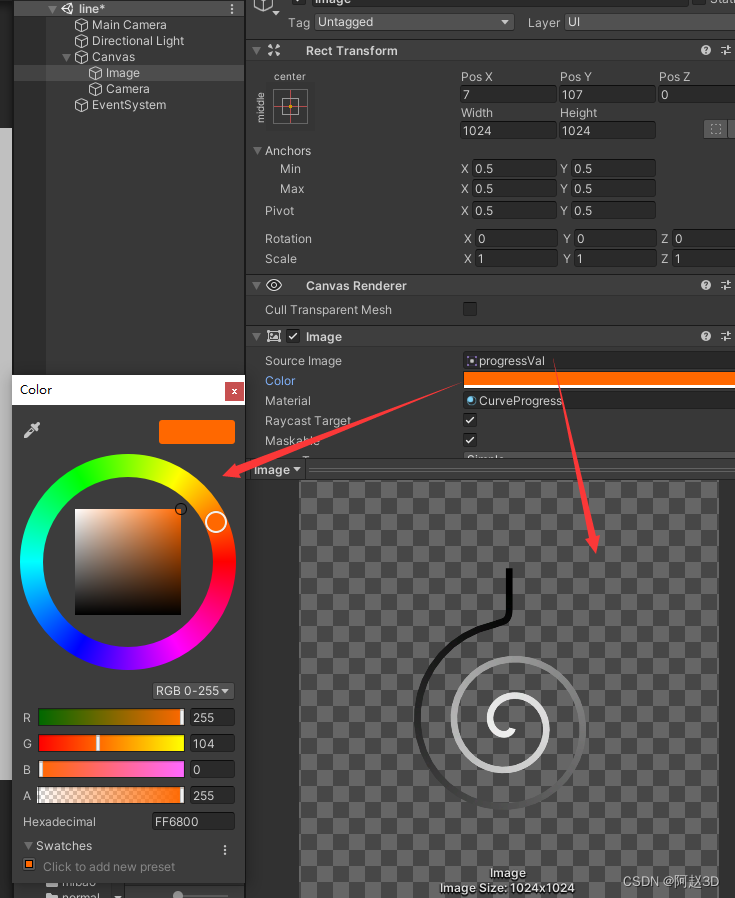Click the B channel slider
This screenshot has height=898, width=735.
[111, 769]
